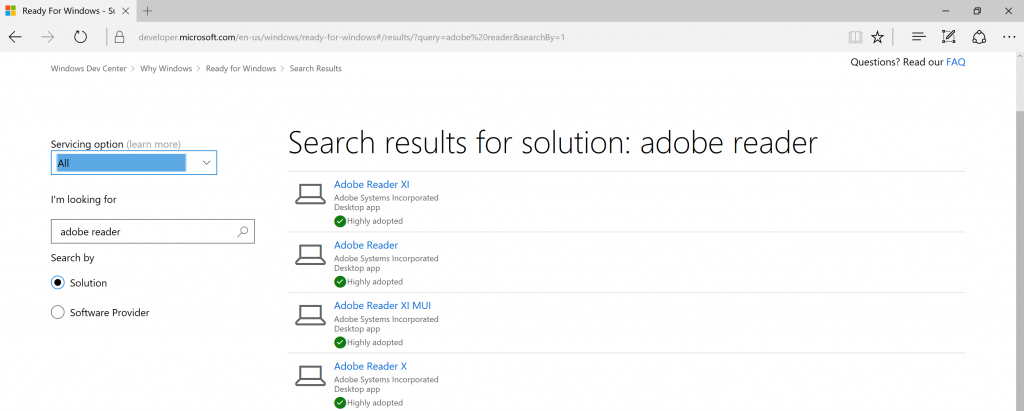Click the Search results for solution heading
The width and height of the screenshot is (1024, 411).
click(x=552, y=142)
